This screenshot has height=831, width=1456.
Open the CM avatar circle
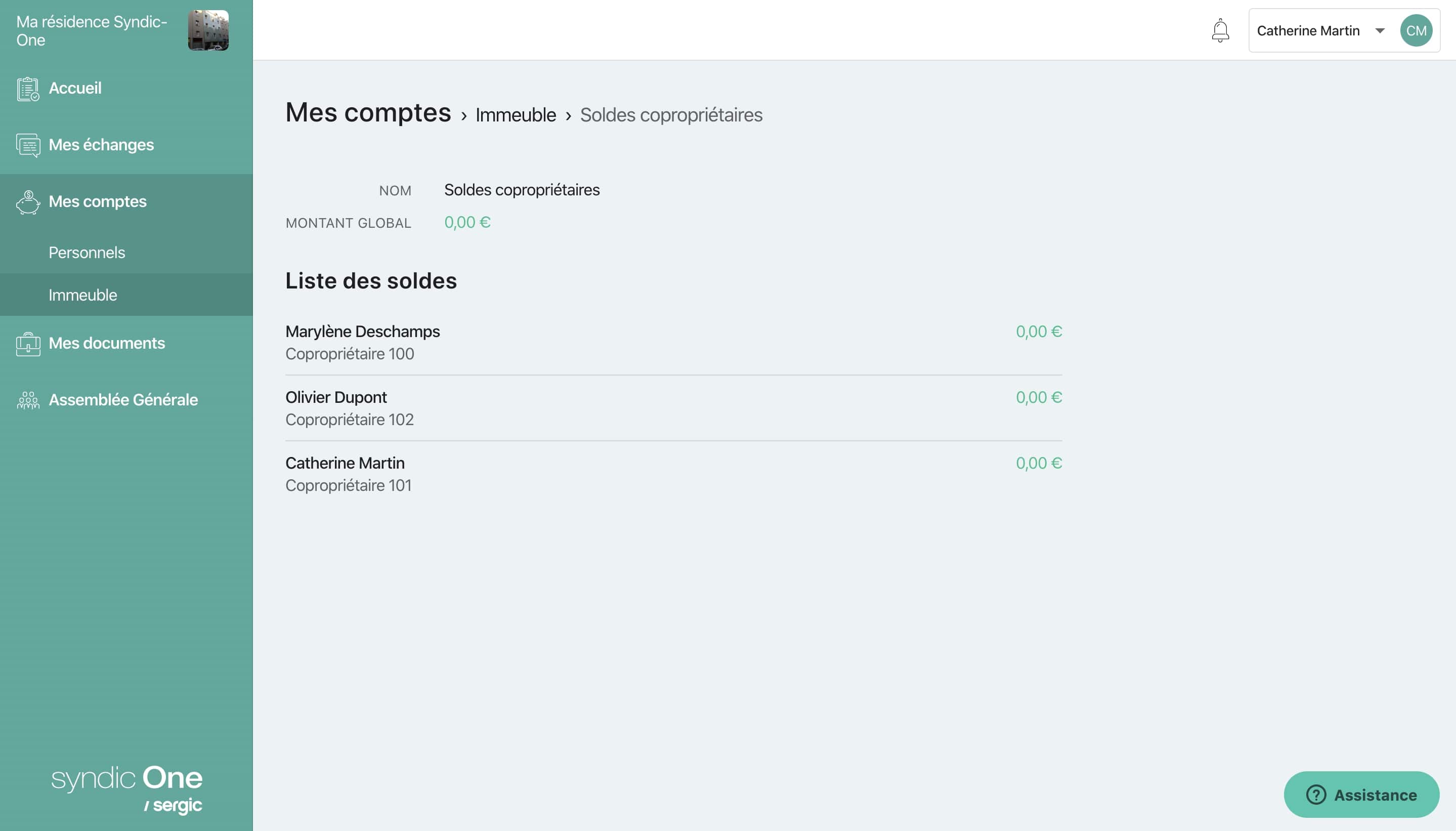tap(1417, 30)
